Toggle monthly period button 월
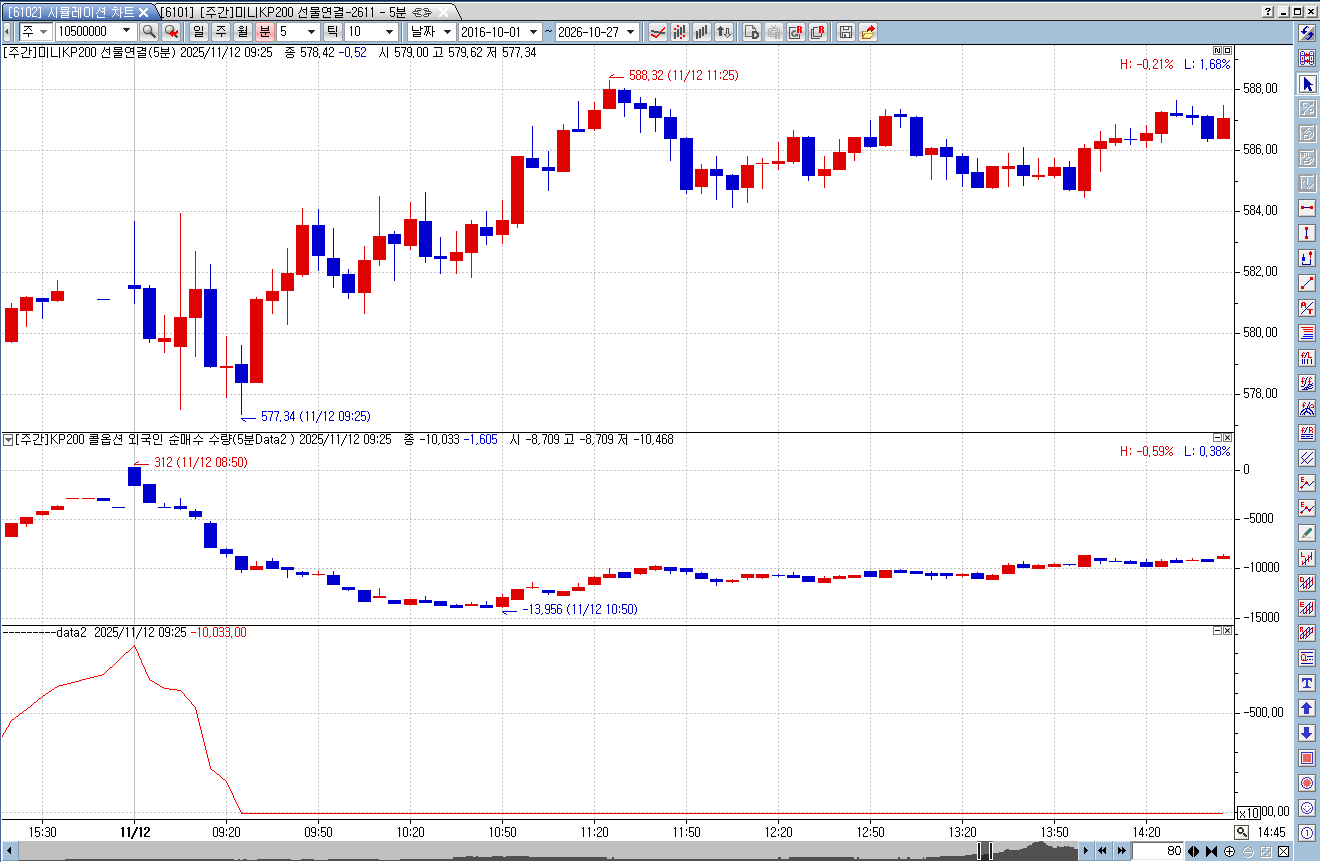This screenshot has height=862, width=1320. [242, 32]
